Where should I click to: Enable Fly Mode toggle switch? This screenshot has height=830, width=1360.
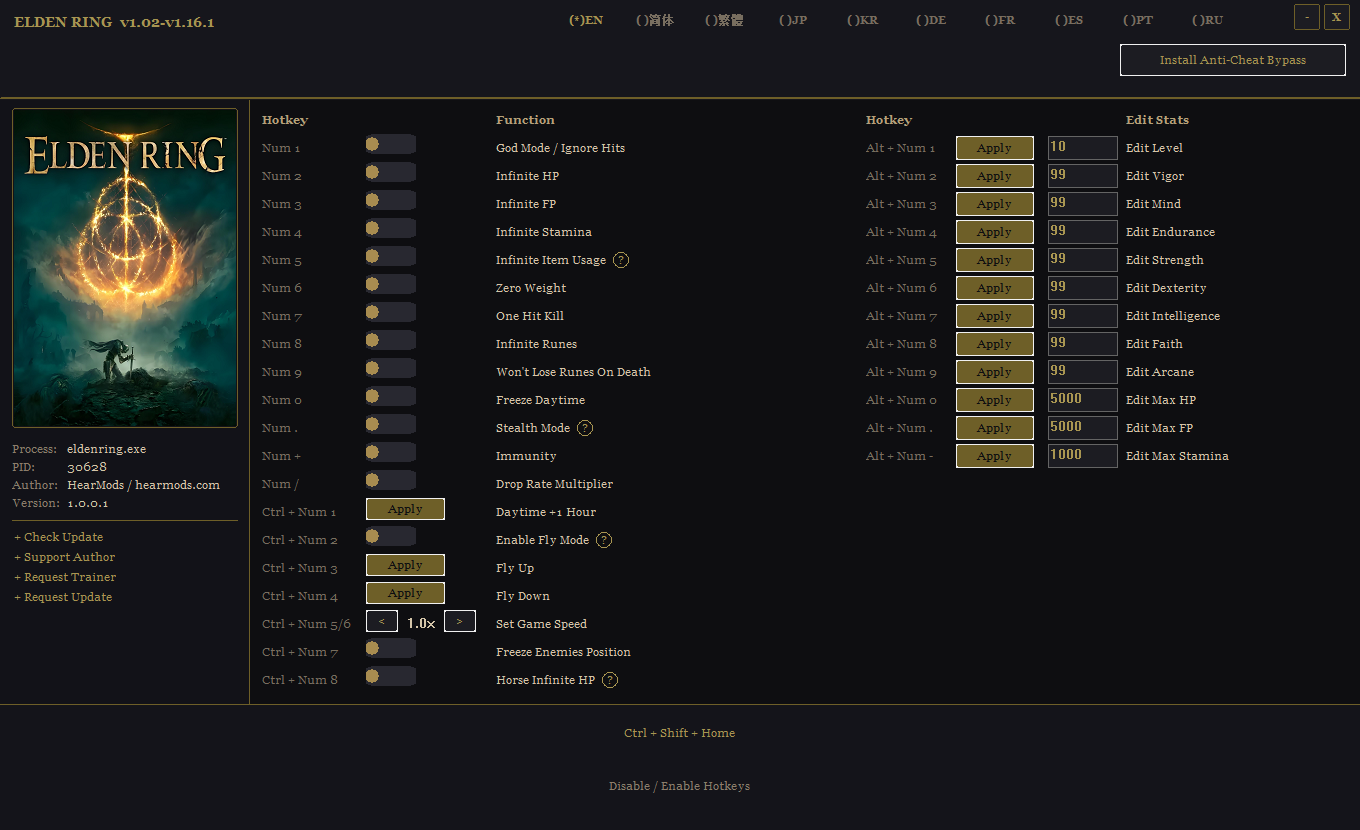click(390, 537)
